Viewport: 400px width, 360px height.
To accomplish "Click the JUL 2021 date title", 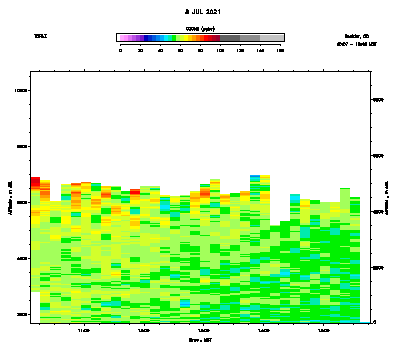I will pos(203,12).
